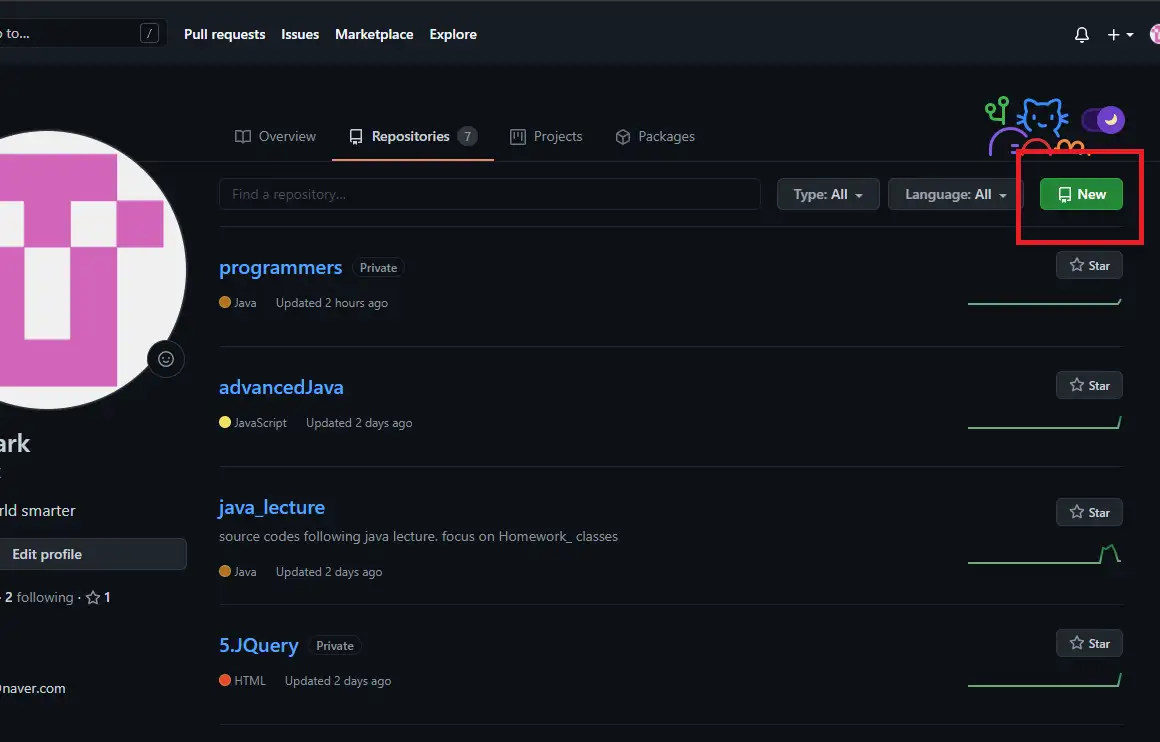Toggle the dark mode moon switch
The height and width of the screenshot is (742, 1160).
[1103, 120]
